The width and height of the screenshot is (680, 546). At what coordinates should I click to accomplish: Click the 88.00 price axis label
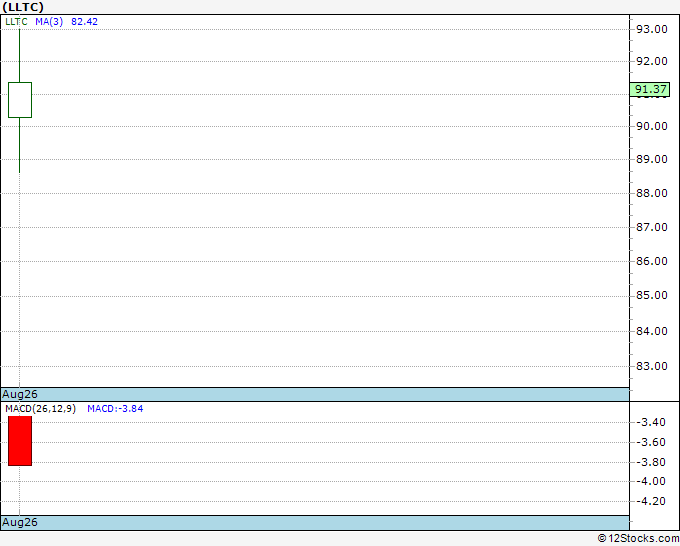click(651, 193)
